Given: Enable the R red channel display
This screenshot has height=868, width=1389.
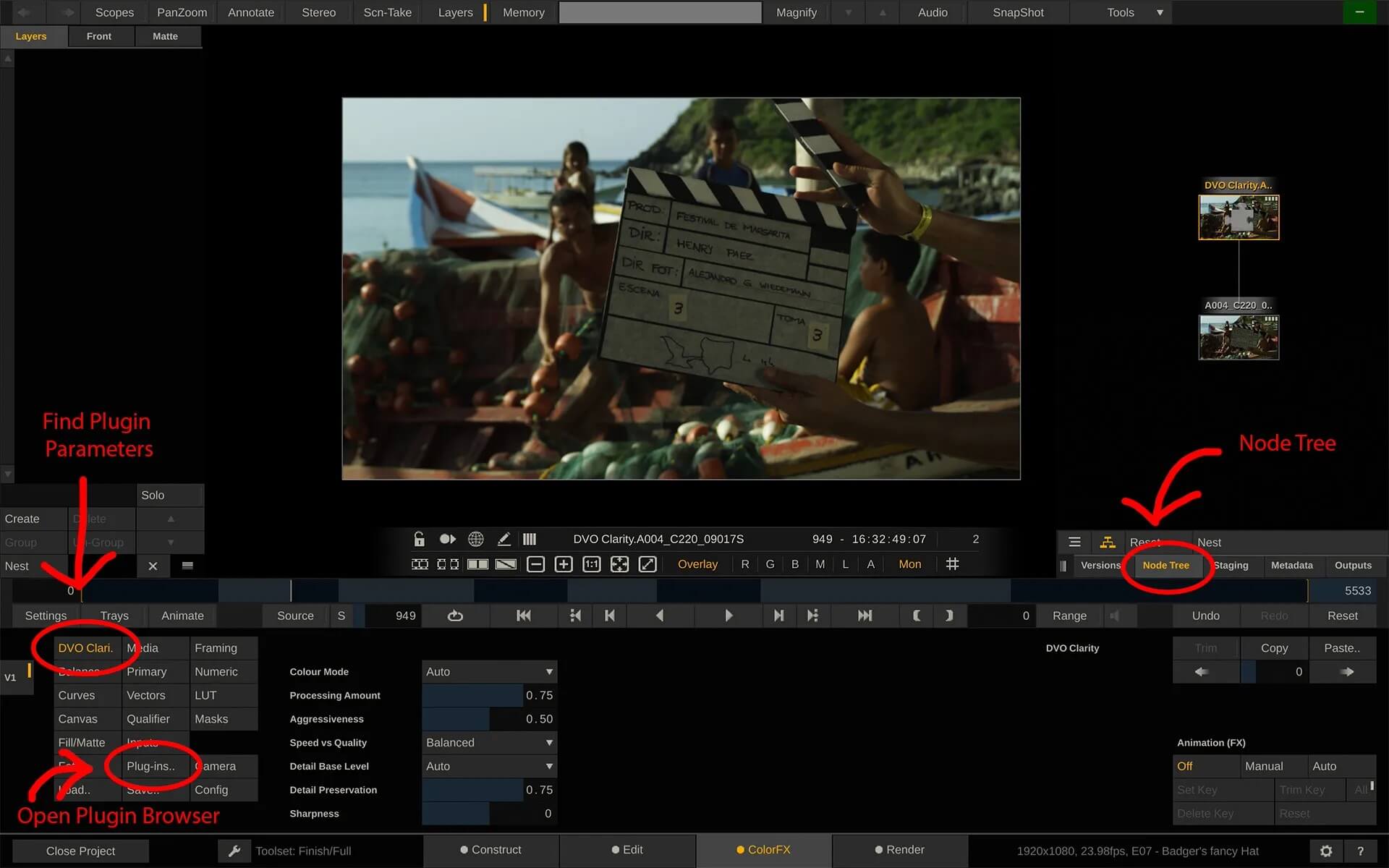Looking at the screenshot, I should point(744,564).
